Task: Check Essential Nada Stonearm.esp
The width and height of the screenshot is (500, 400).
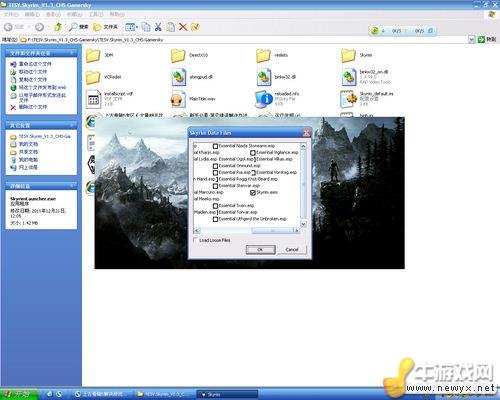Action: [x=215, y=146]
